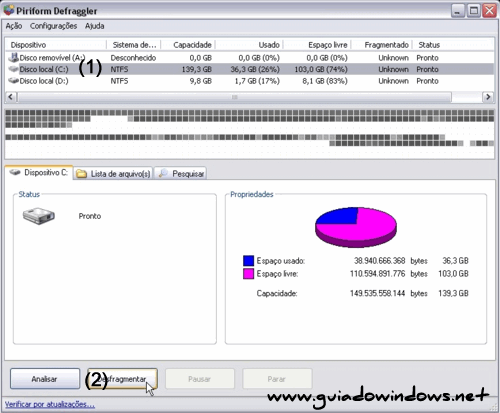The image size is (500, 413).
Task: Minimize the Defraggler window
Action: pos(458,11)
